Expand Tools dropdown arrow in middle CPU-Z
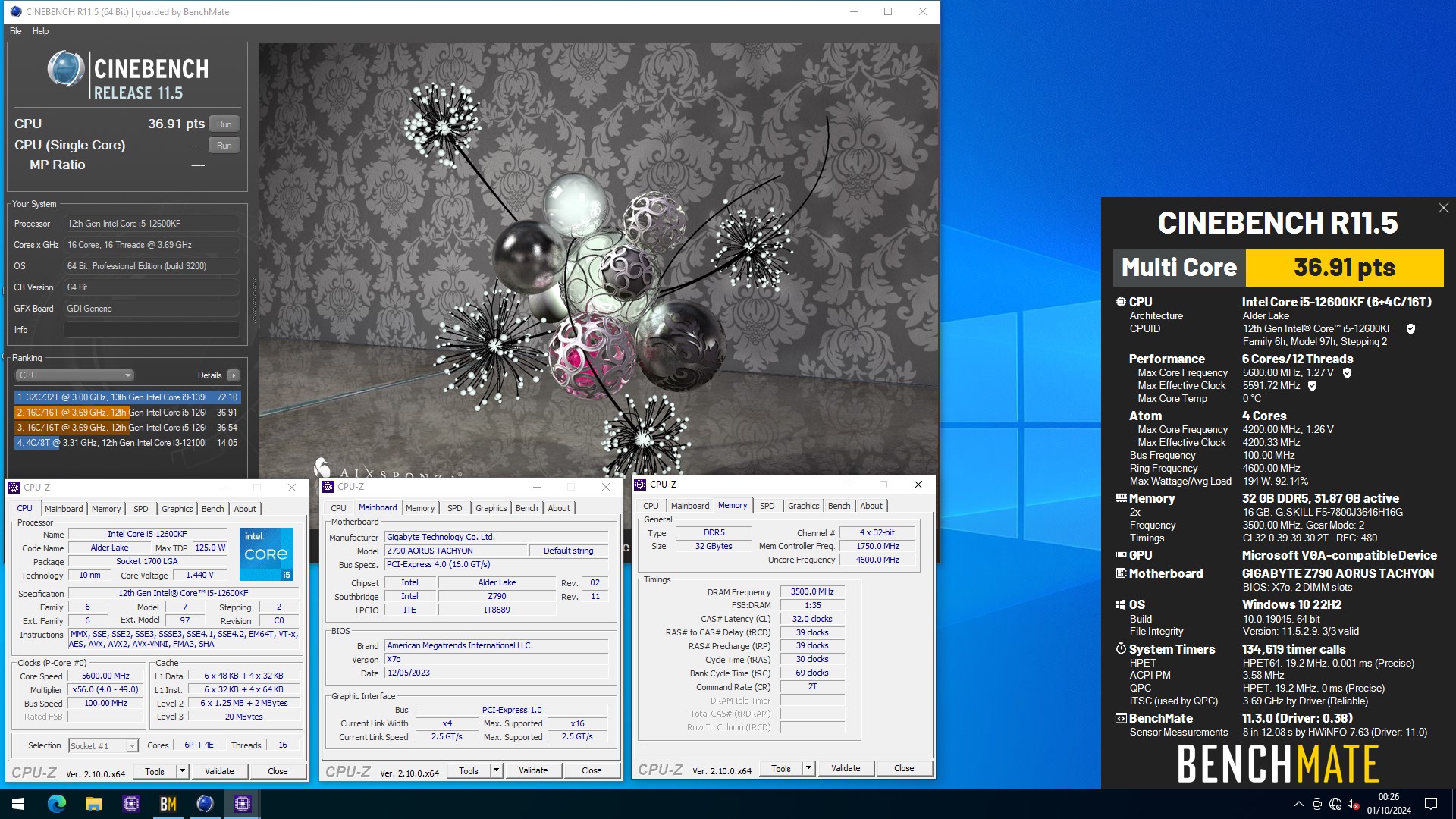The width and height of the screenshot is (1456, 819). pyautogui.click(x=496, y=770)
